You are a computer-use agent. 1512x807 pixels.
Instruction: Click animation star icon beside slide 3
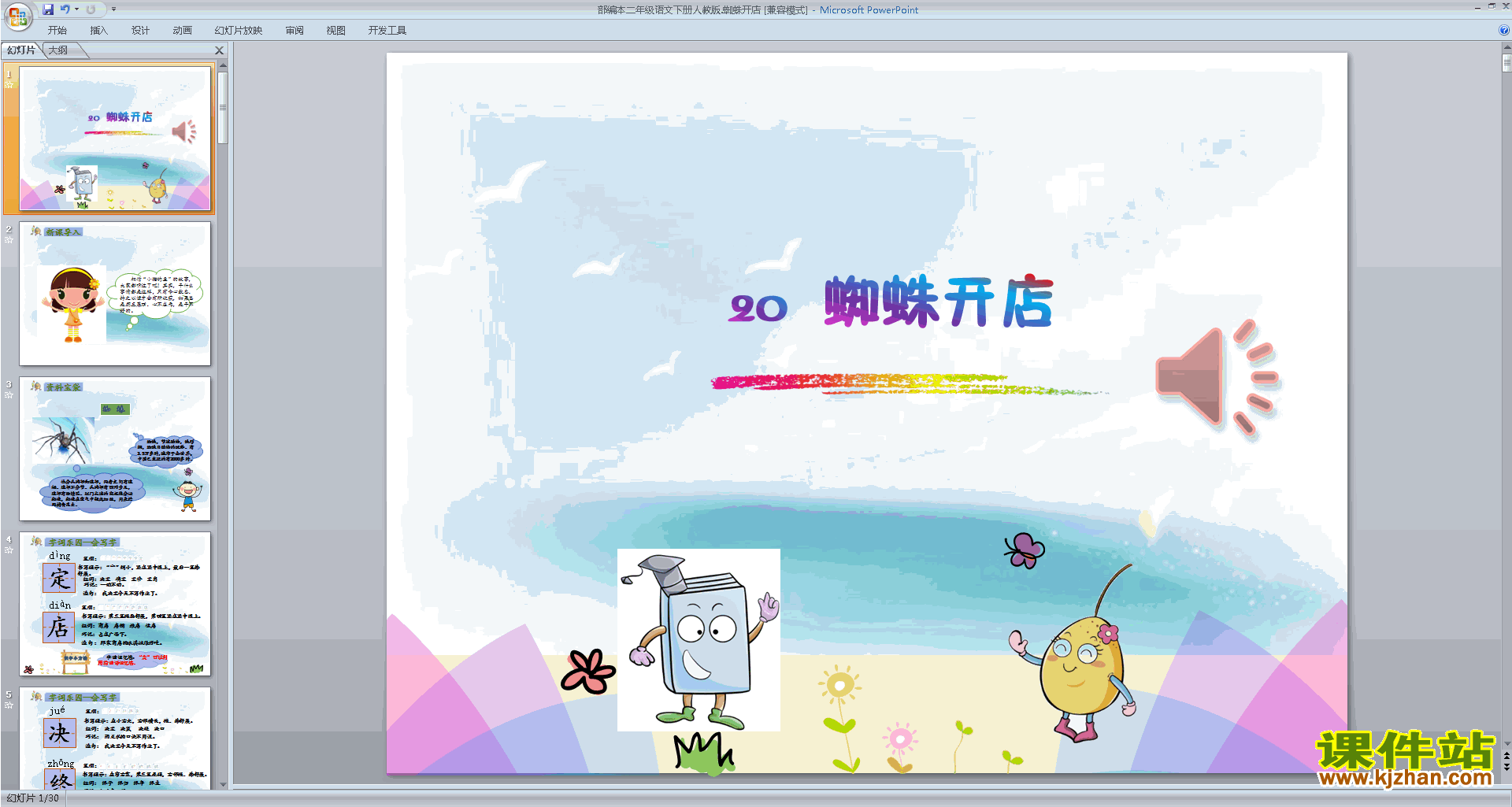(9, 395)
